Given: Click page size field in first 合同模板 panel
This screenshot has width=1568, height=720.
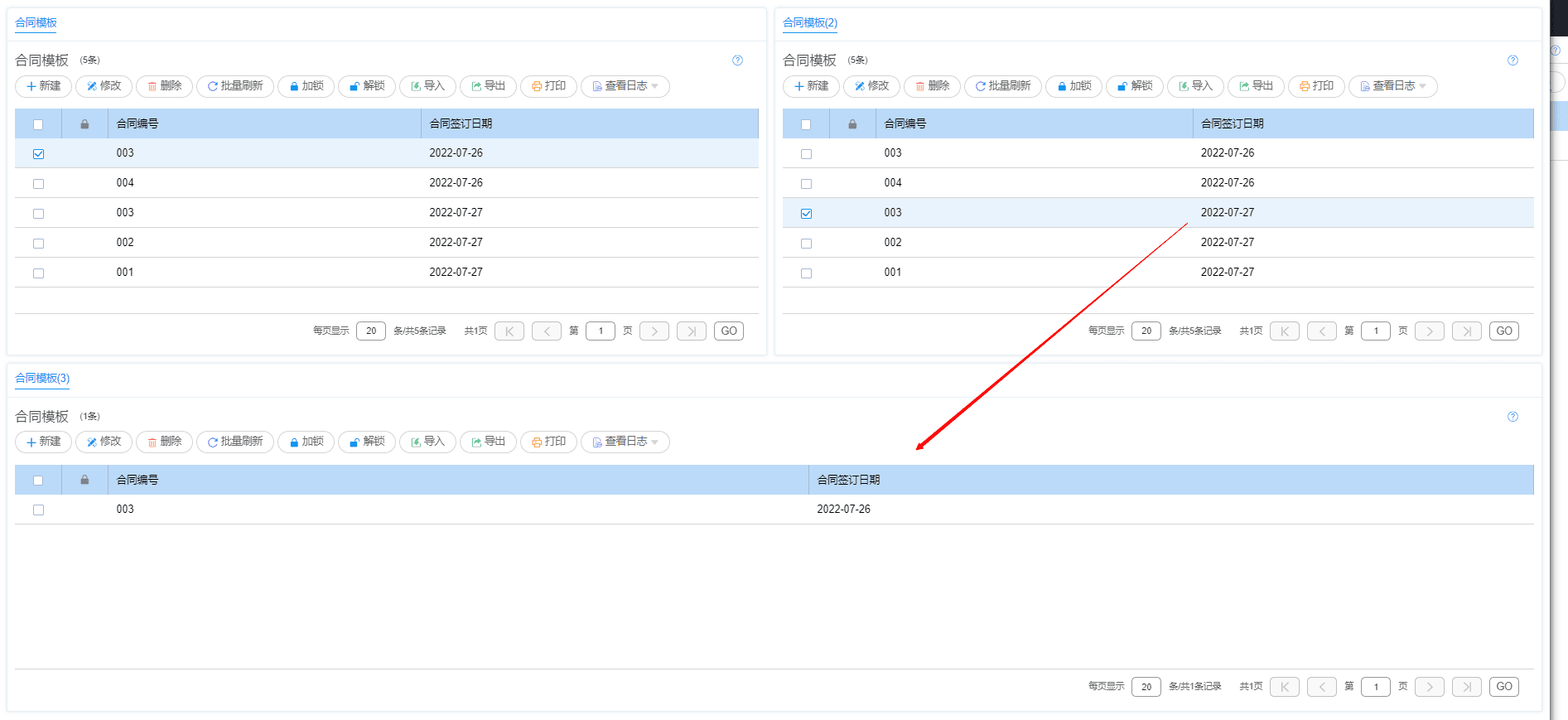Looking at the screenshot, I should tap(371, 331).
